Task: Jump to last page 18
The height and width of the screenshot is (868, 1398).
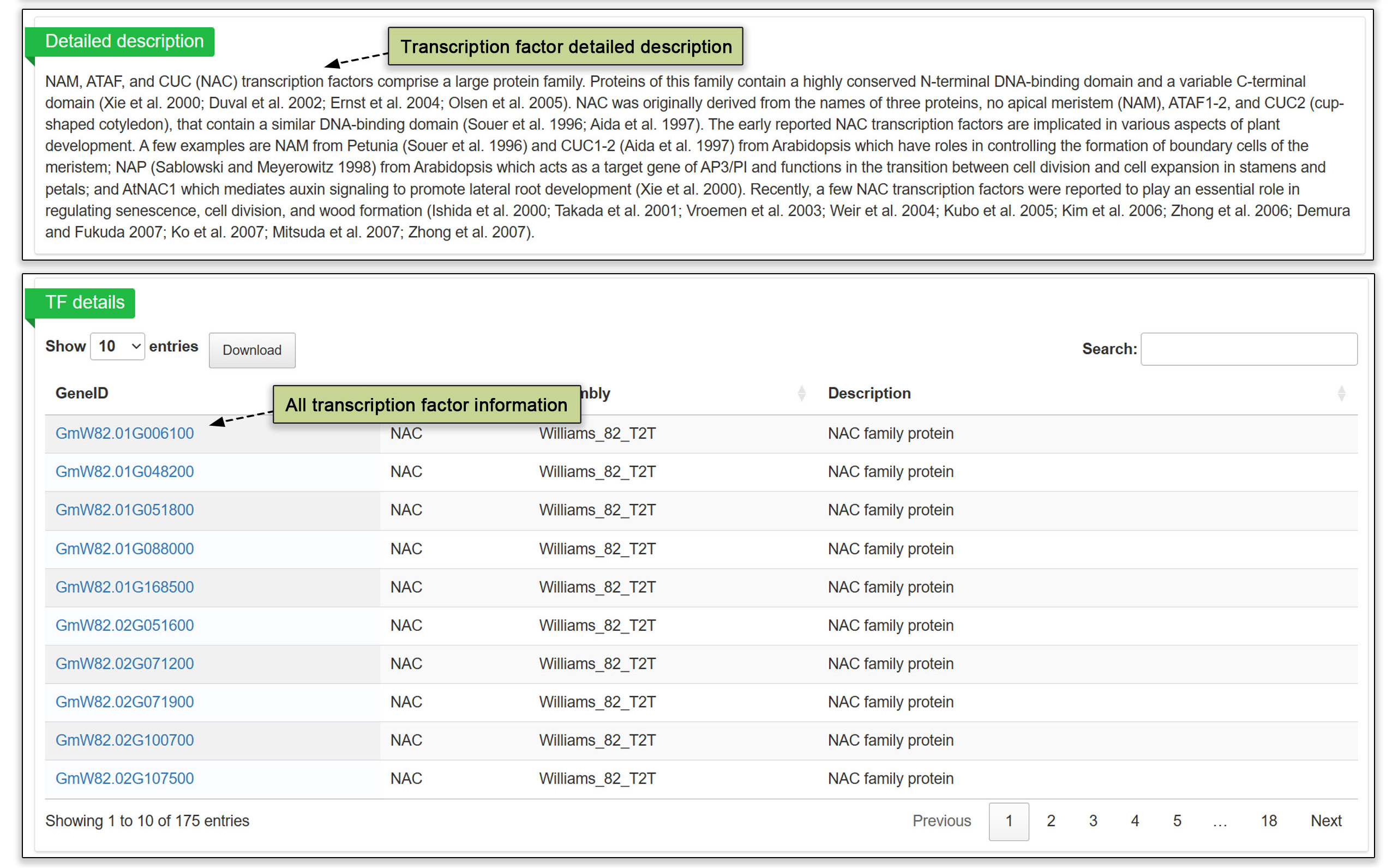Action: (x=1269, y=822)
